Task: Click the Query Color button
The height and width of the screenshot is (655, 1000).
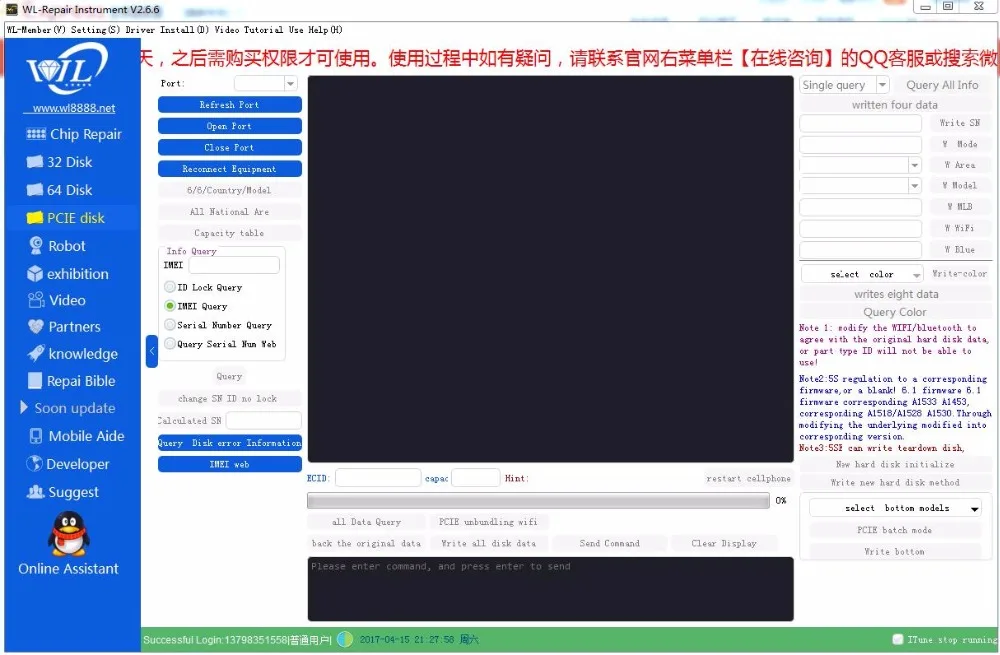Action: (895, 312)
